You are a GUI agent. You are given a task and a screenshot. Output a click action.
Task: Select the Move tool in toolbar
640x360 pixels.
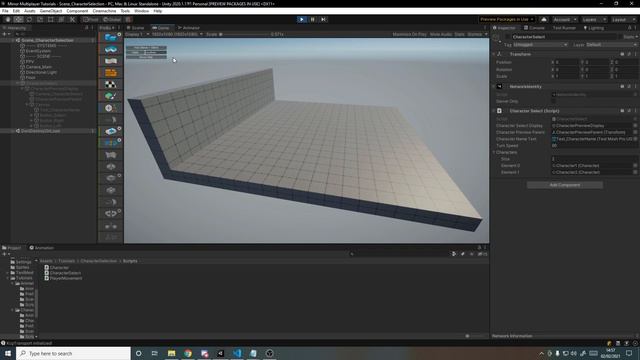18,19
